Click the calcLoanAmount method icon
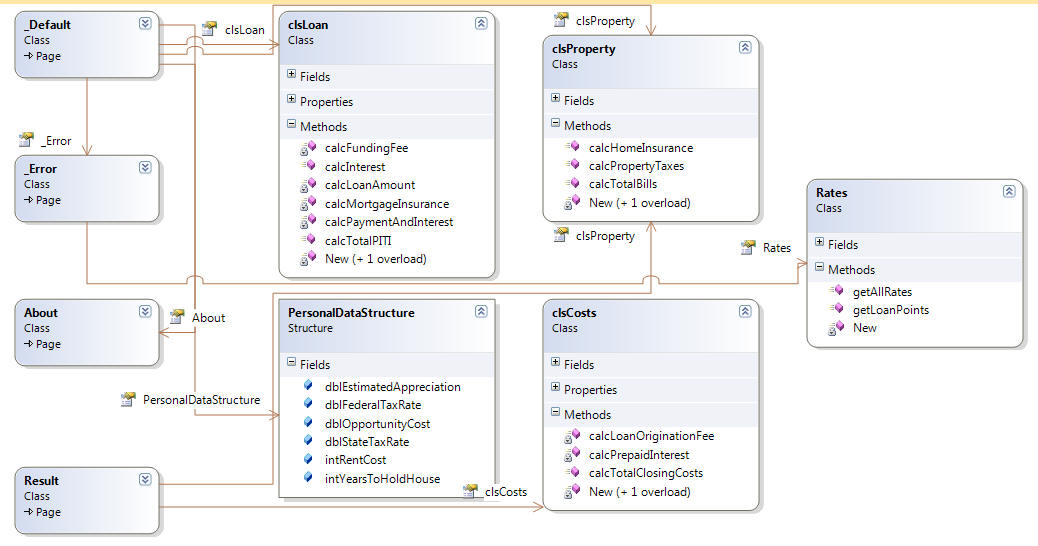The height and width of the screenshot is (546, 1038). tap(308, 185)
